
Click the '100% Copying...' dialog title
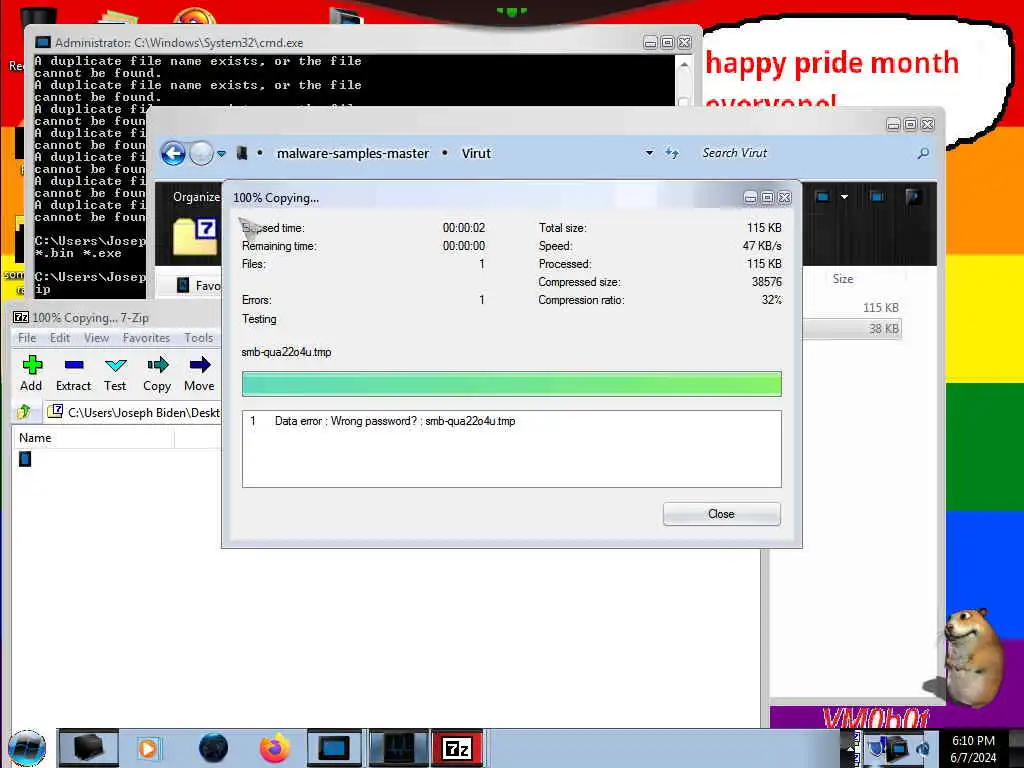[x=276, y=198]
